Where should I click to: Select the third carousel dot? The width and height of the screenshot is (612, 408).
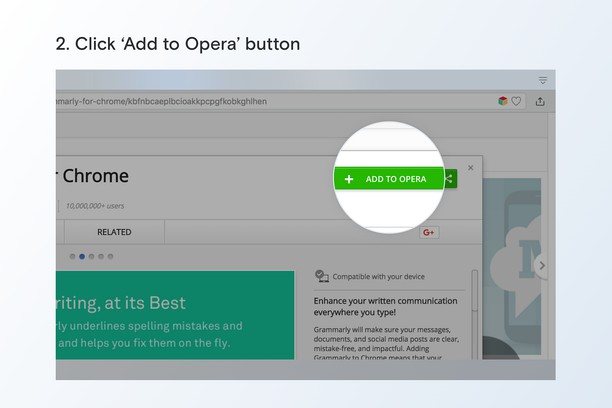(91, 257)
